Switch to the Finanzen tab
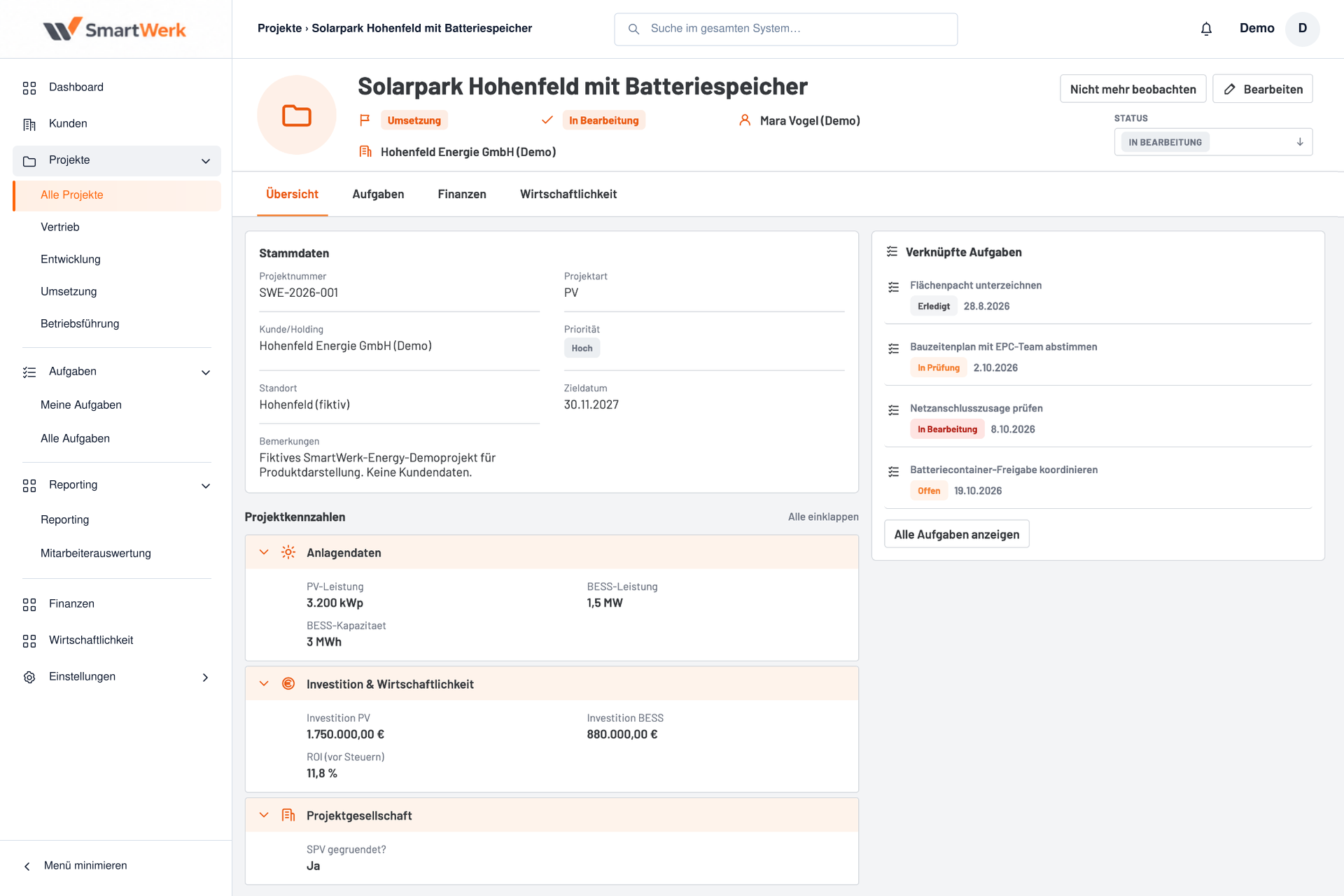 click(462, 195)
